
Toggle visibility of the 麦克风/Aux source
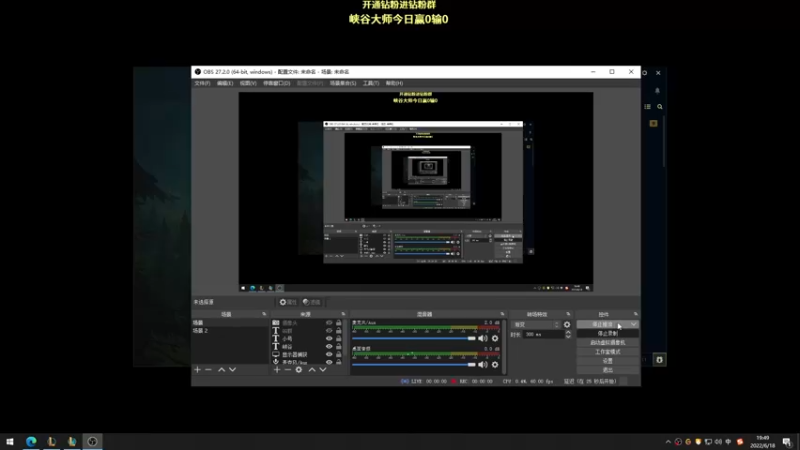[x=329, y=362]
